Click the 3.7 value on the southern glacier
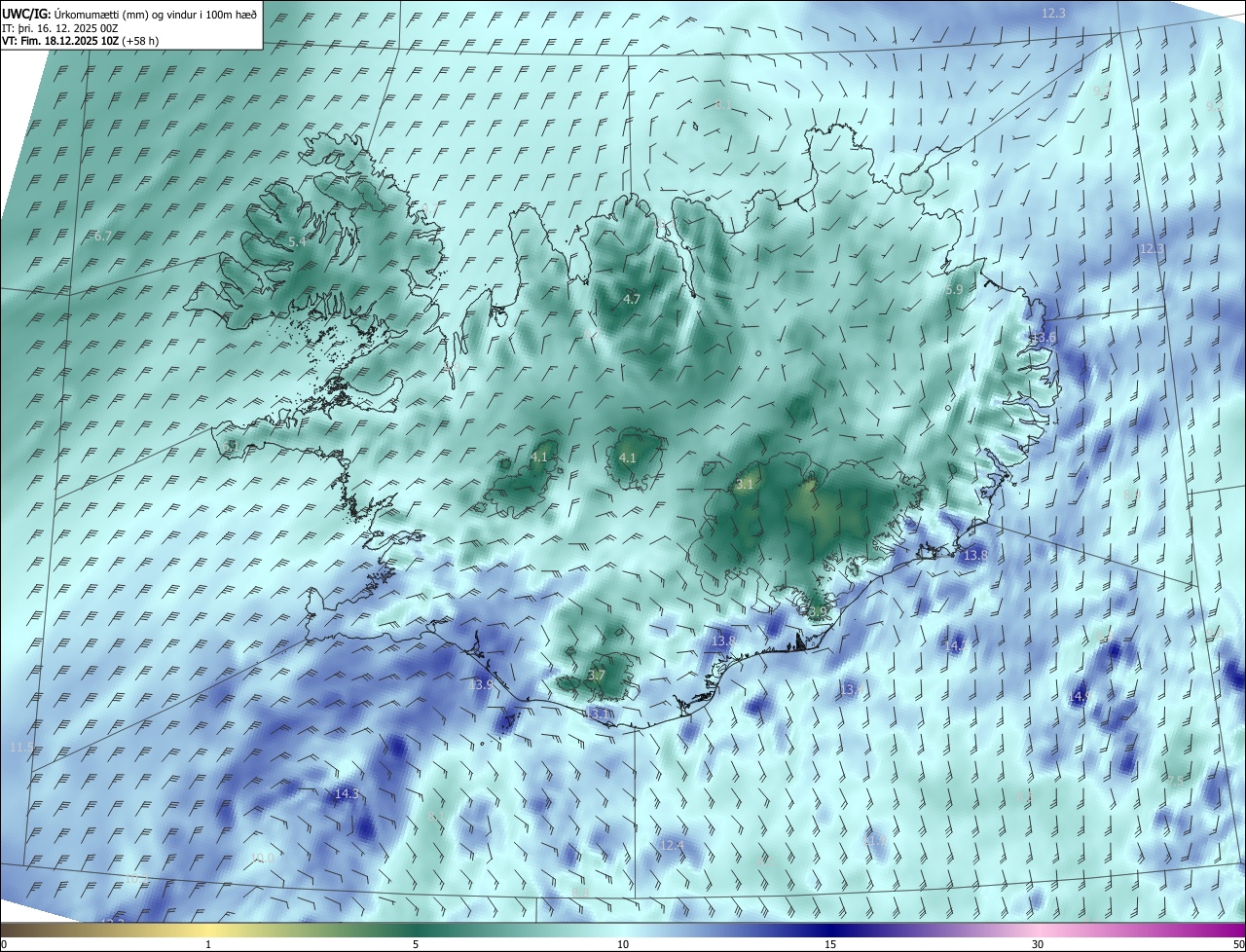The width and height of the screenshot is (1246, 952). click(x=597, y=675)
